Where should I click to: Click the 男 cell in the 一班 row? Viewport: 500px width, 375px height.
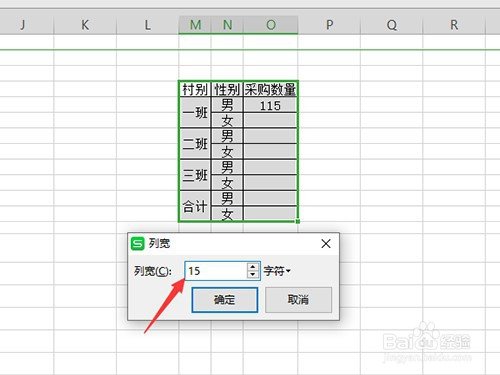[x=227, y=105]
